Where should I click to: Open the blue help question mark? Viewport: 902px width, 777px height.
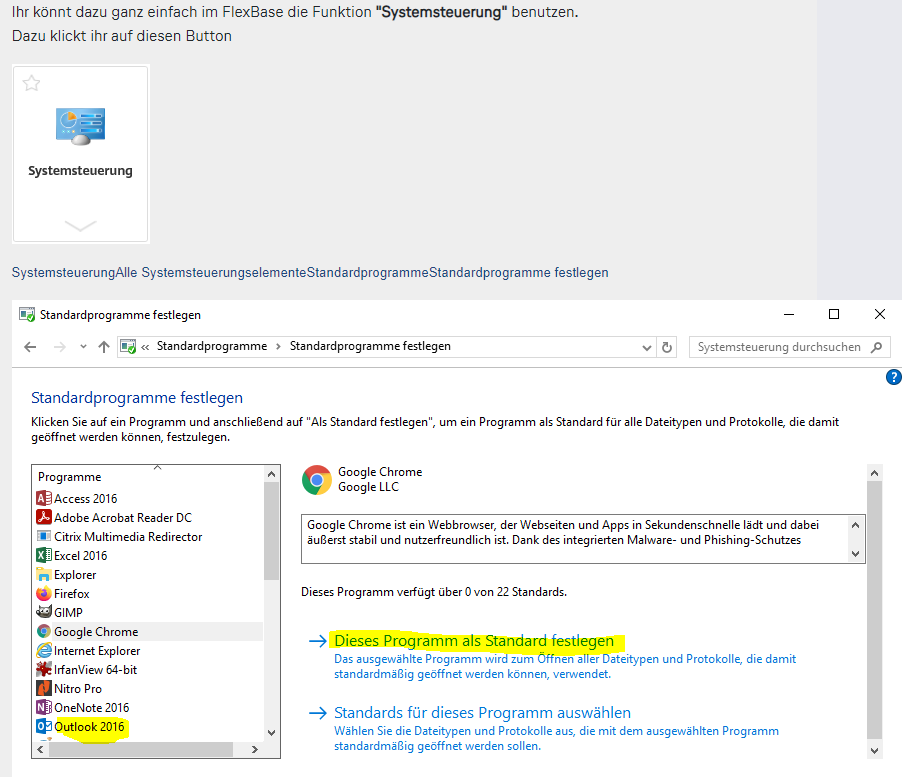894,377
